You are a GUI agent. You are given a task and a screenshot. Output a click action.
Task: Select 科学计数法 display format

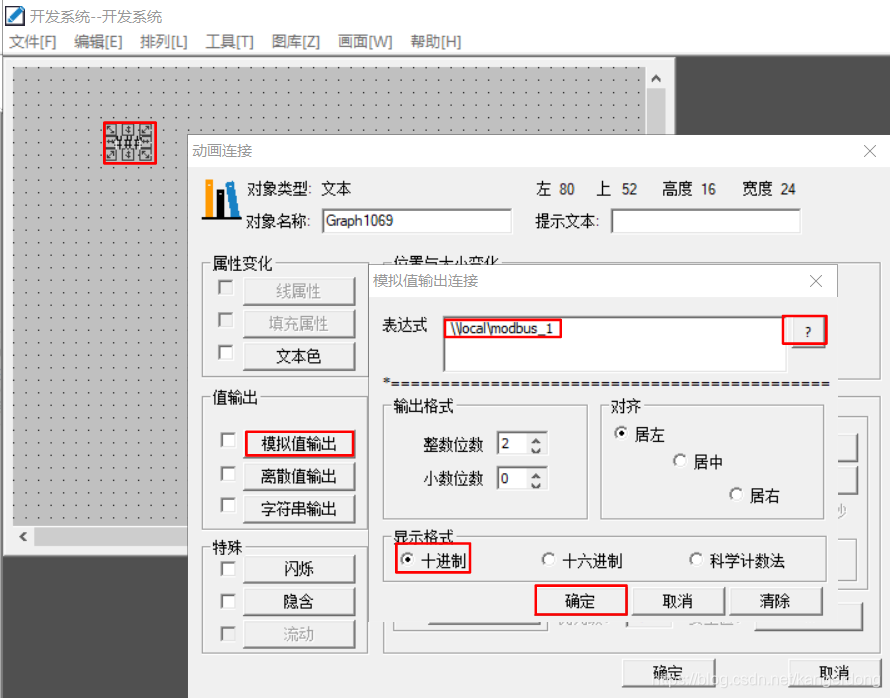click(x=696, y=559)
